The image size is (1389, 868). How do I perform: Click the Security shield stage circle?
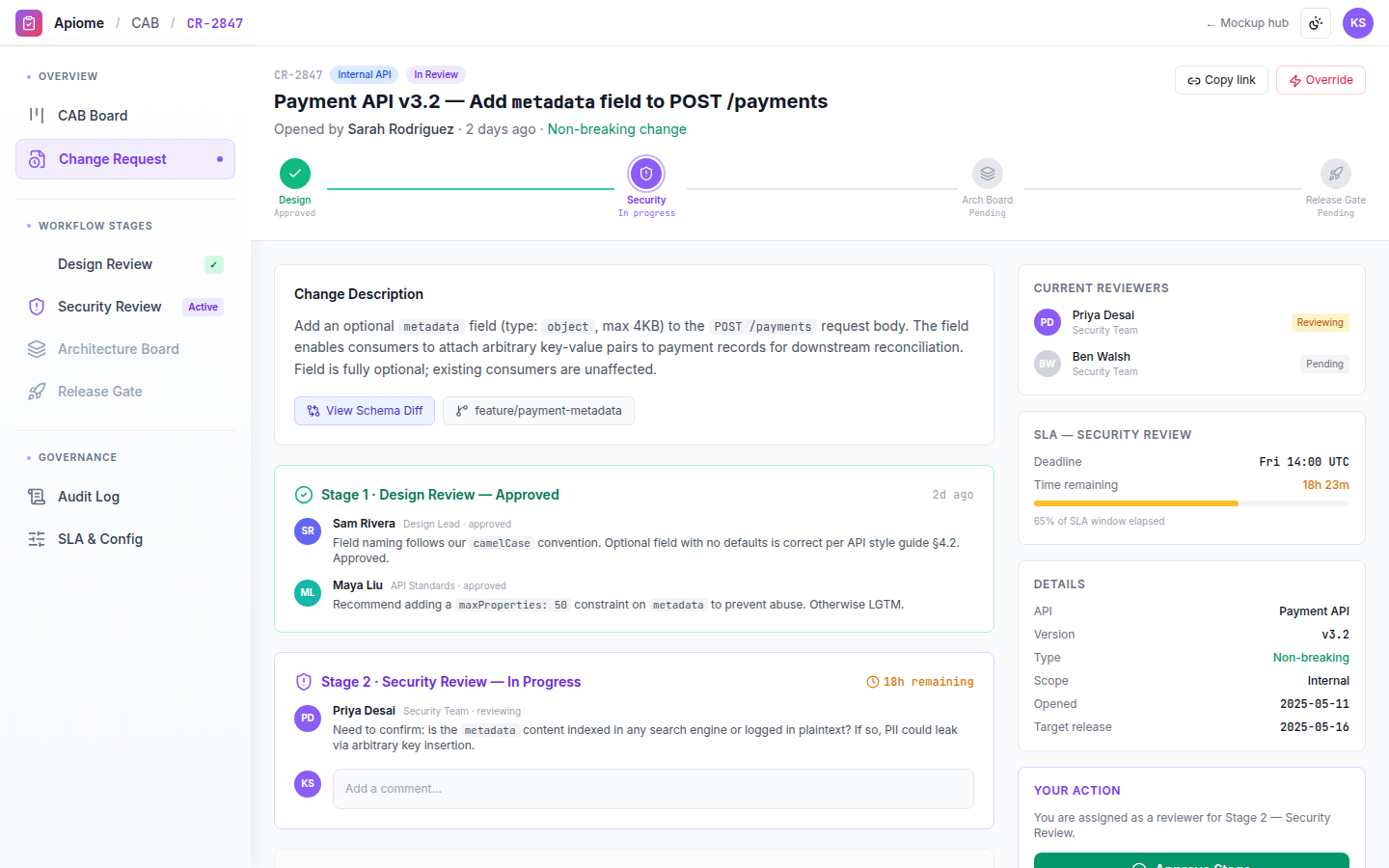tap(646, 174)
